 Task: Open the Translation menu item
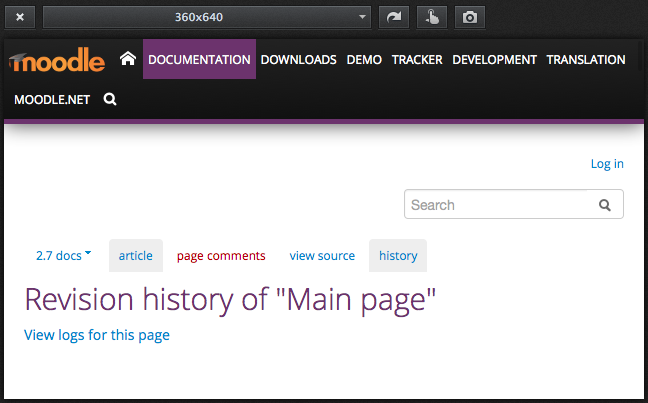pos(586,60)
